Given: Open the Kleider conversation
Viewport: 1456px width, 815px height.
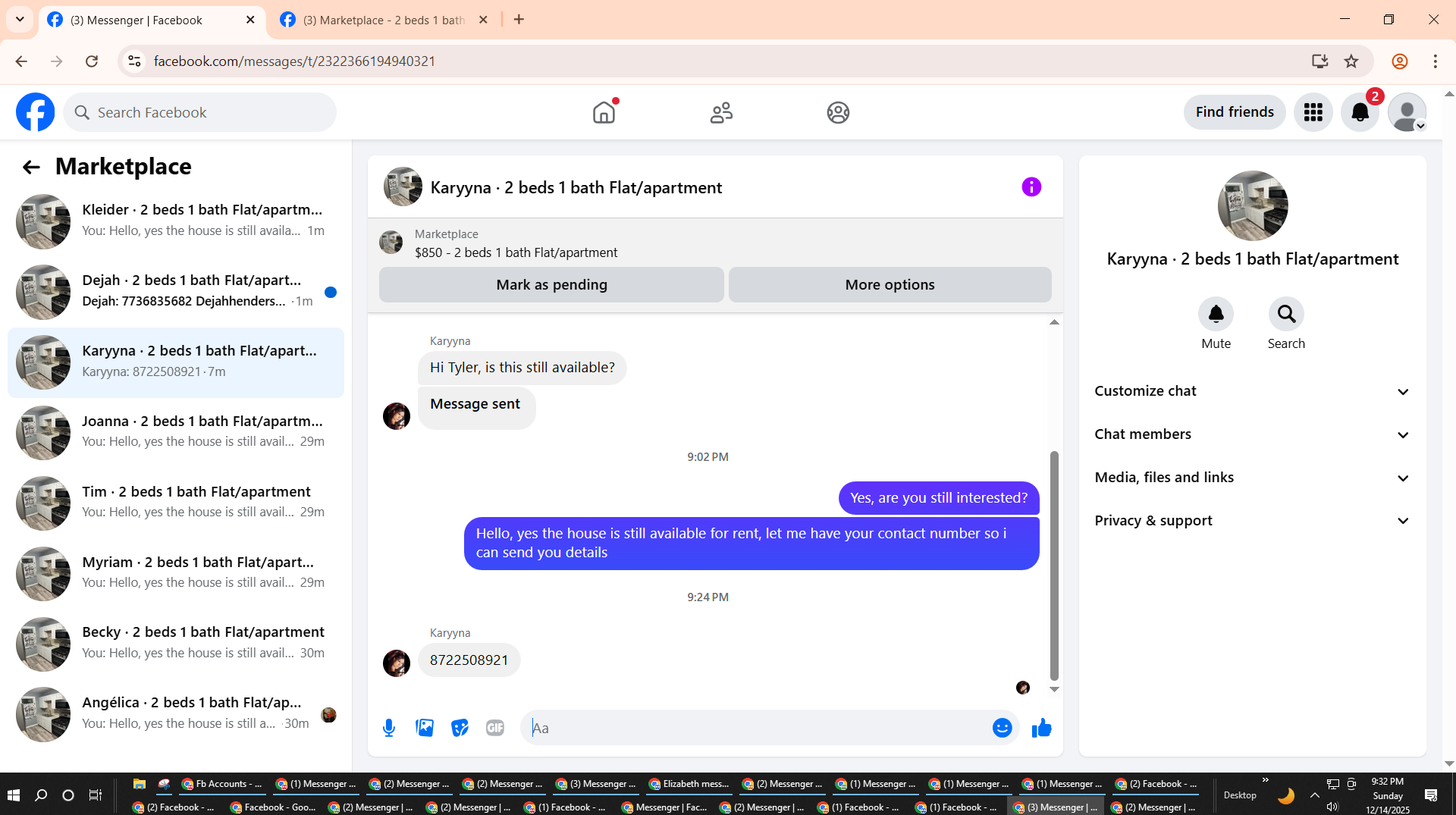Looking at the screenshot, I should [176, 221].
